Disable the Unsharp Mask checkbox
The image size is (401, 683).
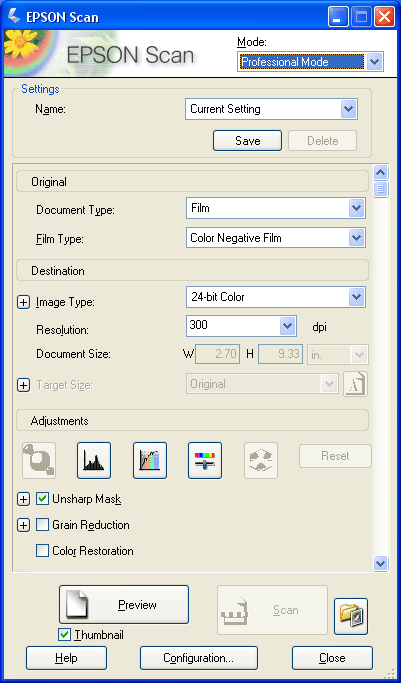pos(42,499)
